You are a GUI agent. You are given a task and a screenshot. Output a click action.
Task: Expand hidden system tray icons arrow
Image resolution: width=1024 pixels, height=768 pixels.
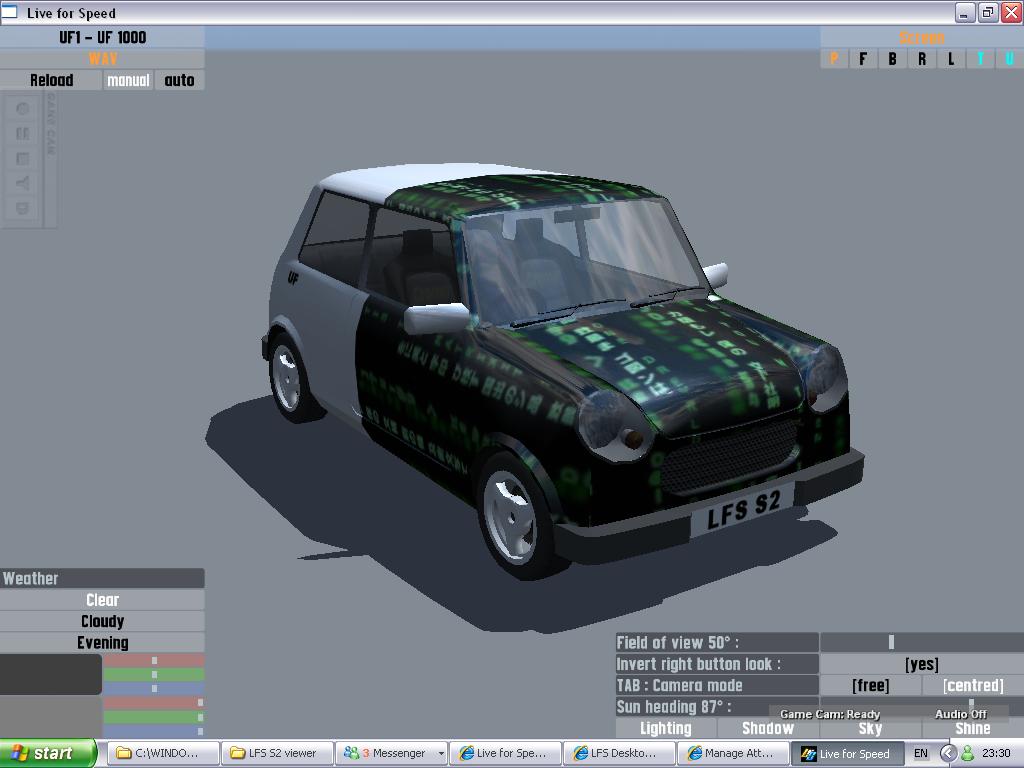click(948, 754)
